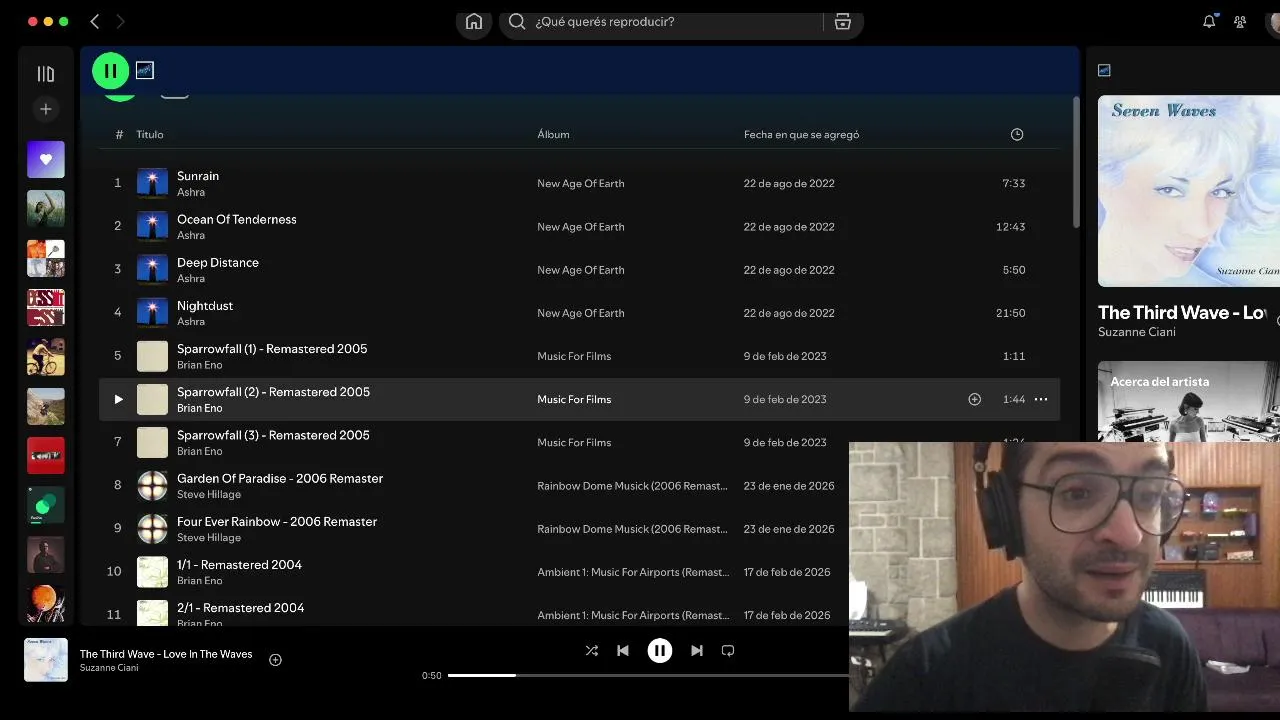The height and width of the screenshot is (720, 1280).
Task: Open Steve Hillage link under Garden Of Paradise
Action: (209, 494)
